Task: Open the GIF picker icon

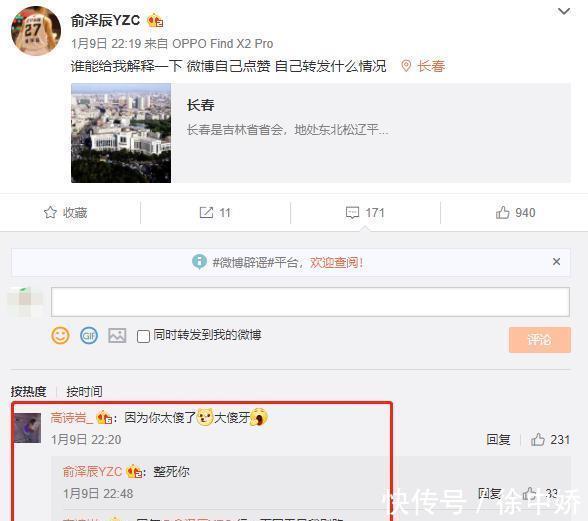Action: pos(89,335)
